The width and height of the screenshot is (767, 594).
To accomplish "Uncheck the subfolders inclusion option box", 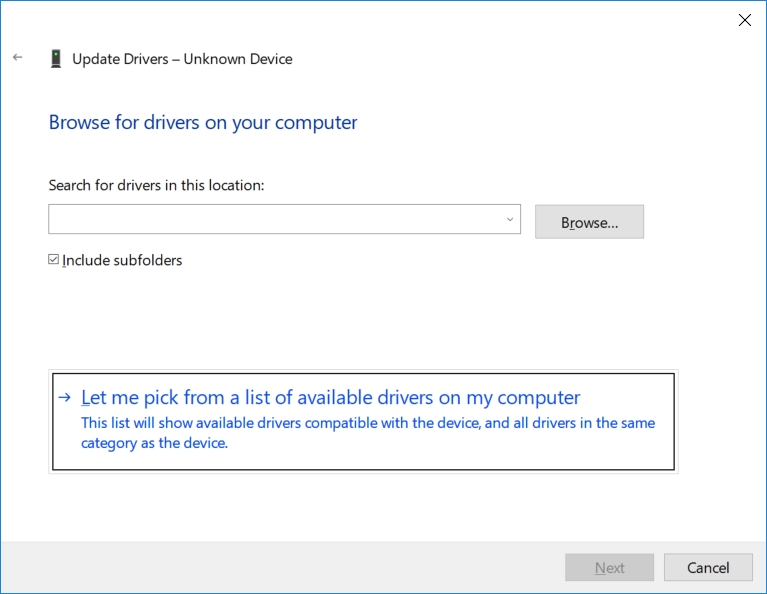I will click(53, 259).
